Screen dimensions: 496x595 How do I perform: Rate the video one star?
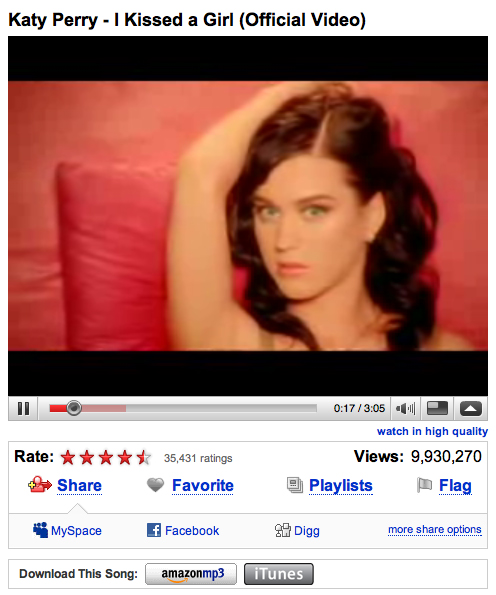coord(68,458)
